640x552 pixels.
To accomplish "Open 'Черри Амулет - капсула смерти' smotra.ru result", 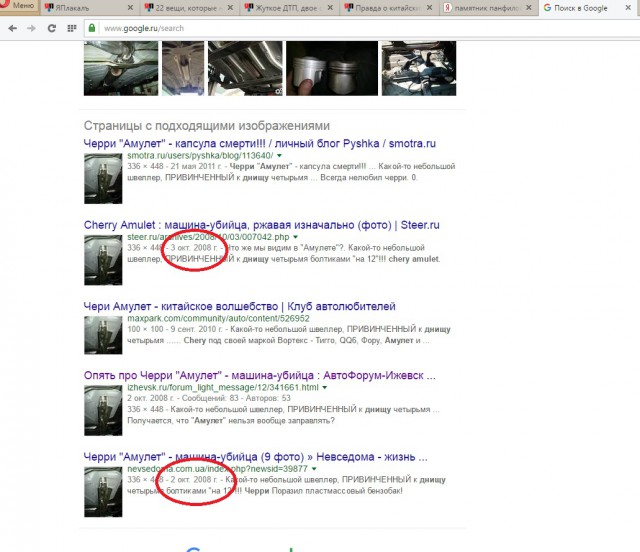I will [x=260, y=144].
